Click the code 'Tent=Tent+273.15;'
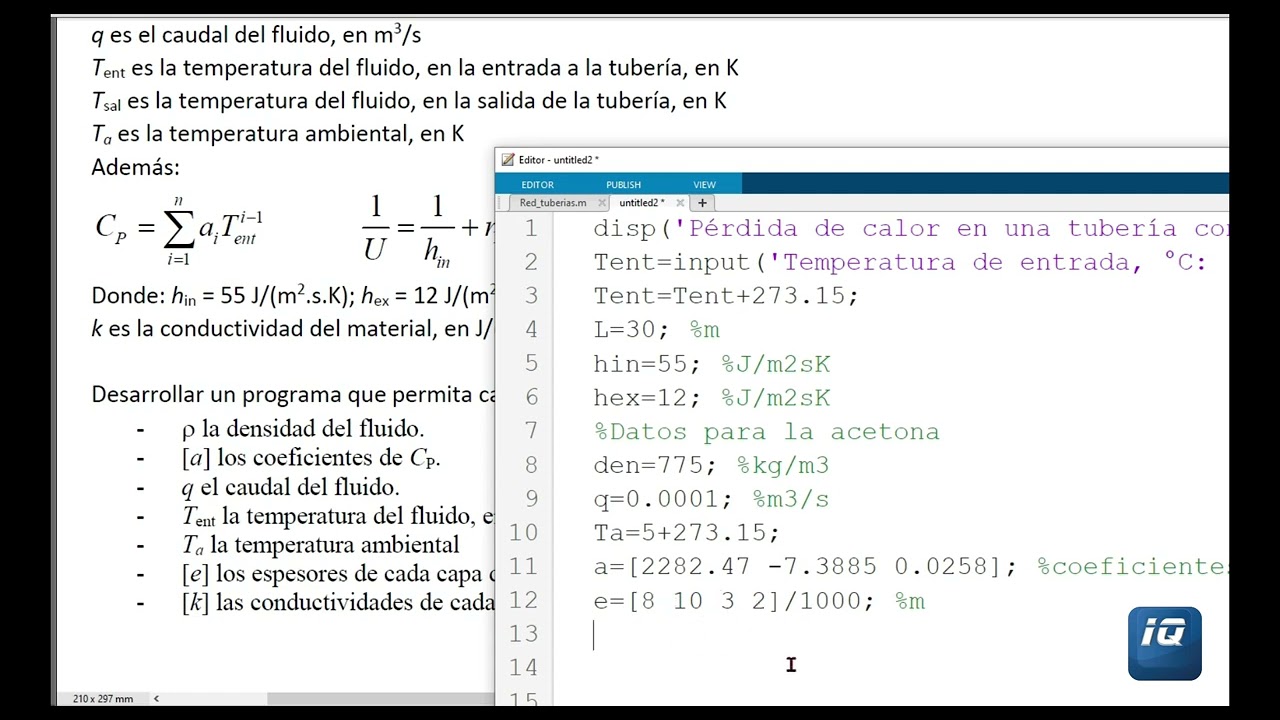 [726, 297]
